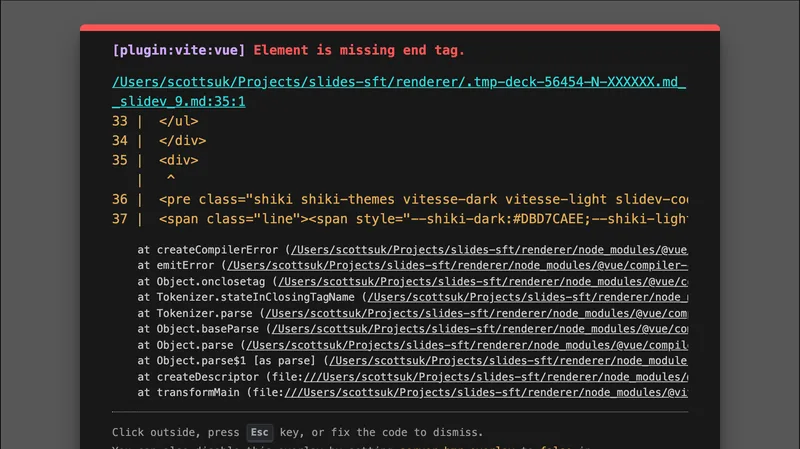The image size is (800, 449).
Task: Click code line 35 with the div tag
Action: point(178,160)
